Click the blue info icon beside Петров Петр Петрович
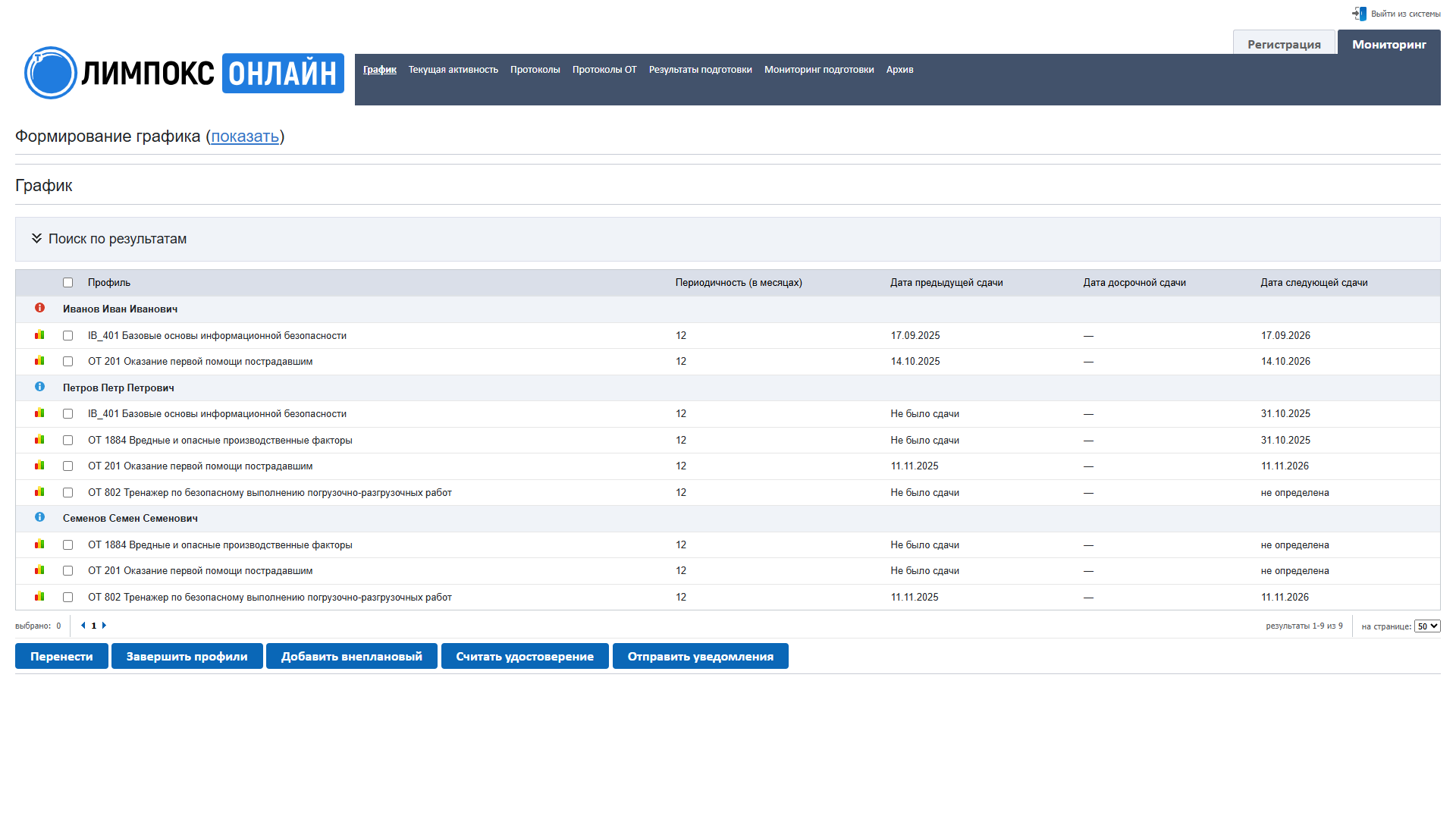This screenshot has height=819, width=1456. point(39,387)
